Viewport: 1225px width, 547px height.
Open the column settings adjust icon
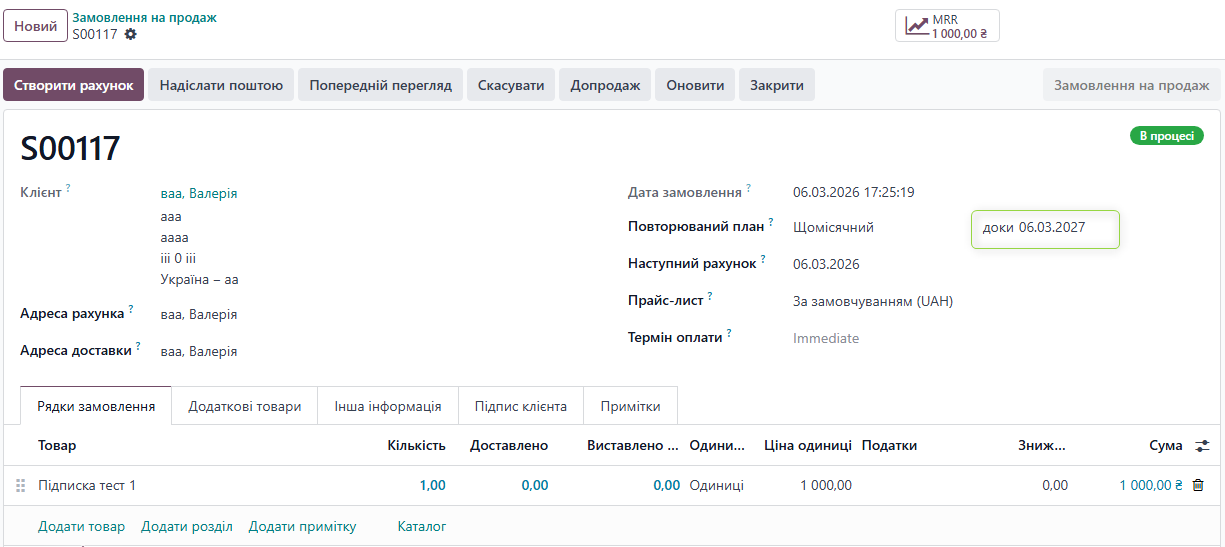pyautogui.click(x=1202, y=445)
